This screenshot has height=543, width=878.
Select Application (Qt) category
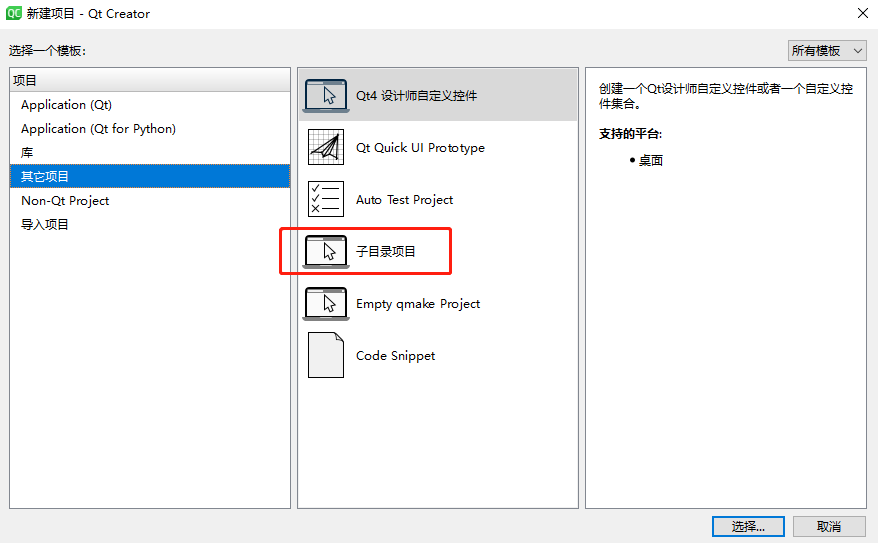pos(150,105)
